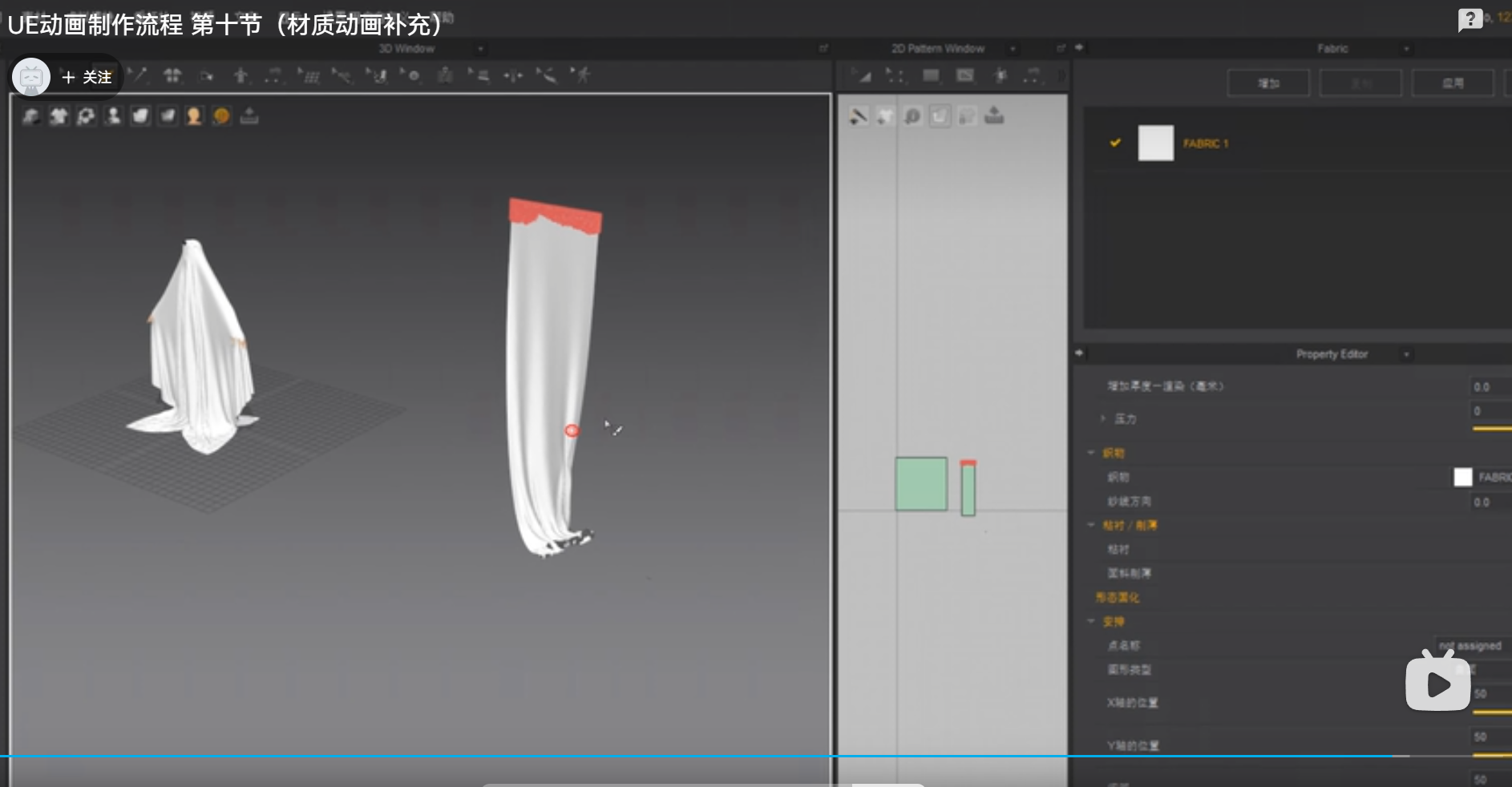Select the FABRIC 1 white thumbnail swatch
This screenshot has width=1512, height=787.
1155,143
